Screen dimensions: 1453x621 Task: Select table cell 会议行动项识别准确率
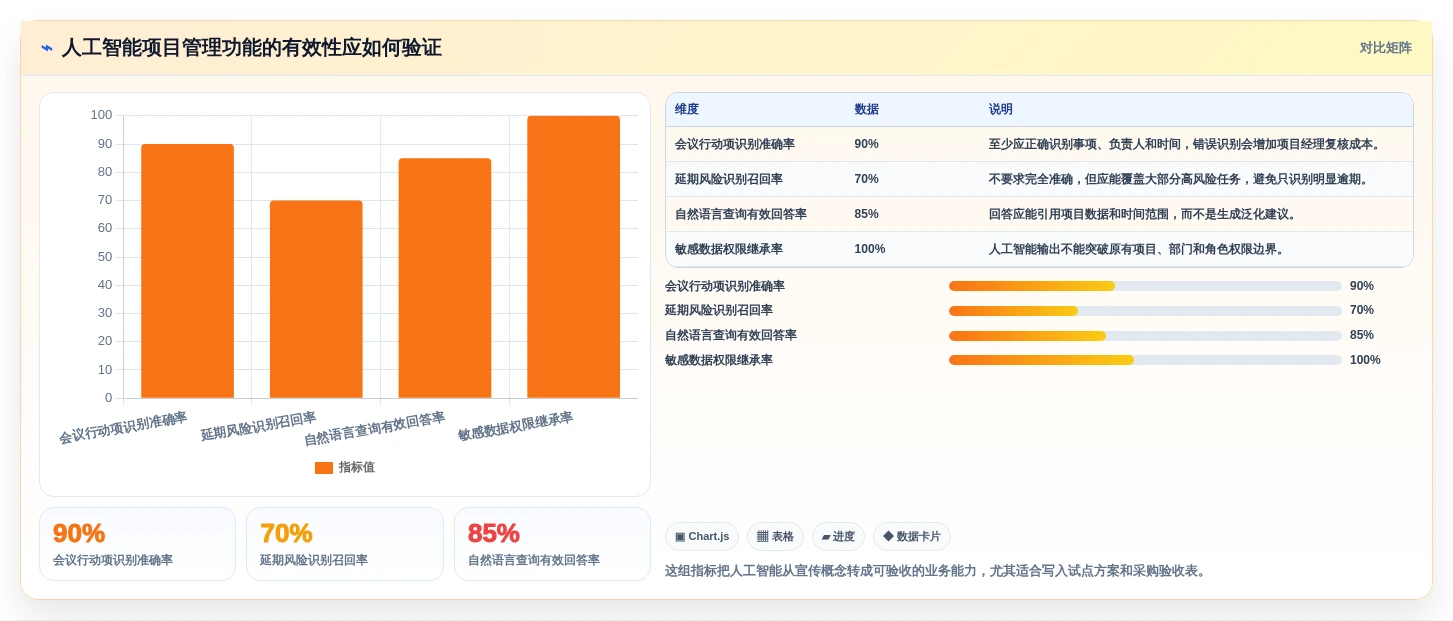(x=735, y=144)
